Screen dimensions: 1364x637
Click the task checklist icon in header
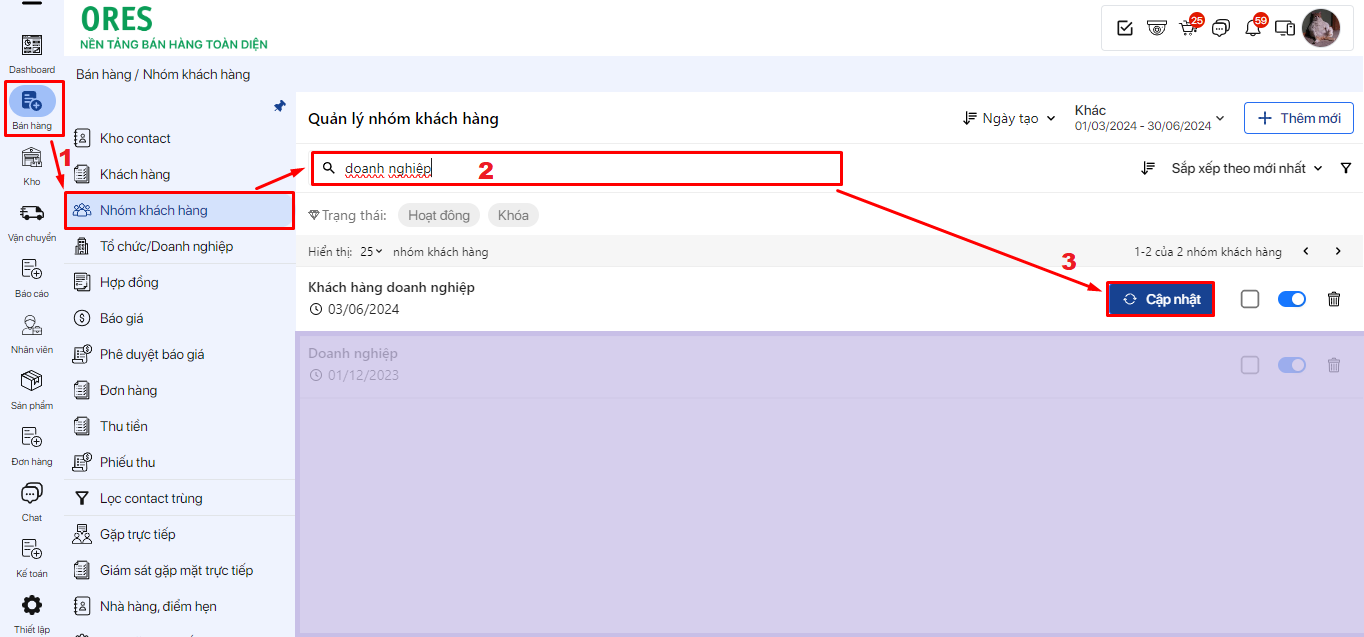[x=1125, y=28]
